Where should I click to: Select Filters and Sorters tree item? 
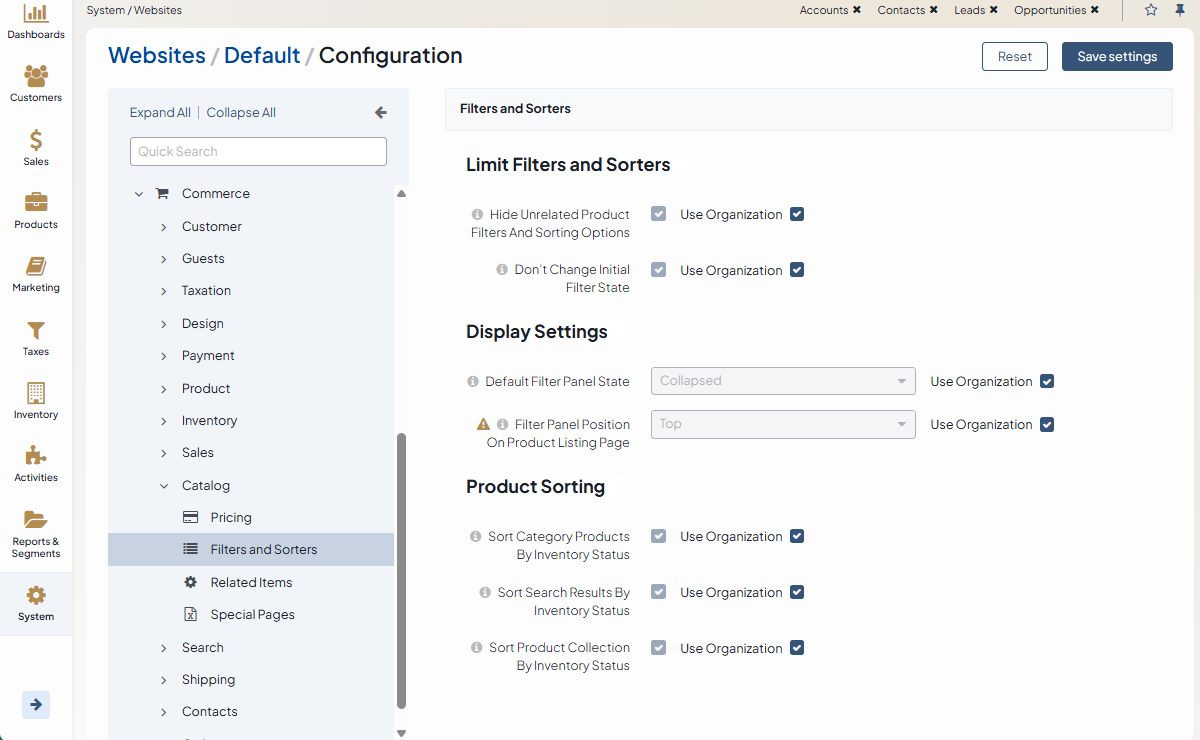pyautogui.click(x=251, y=549)
